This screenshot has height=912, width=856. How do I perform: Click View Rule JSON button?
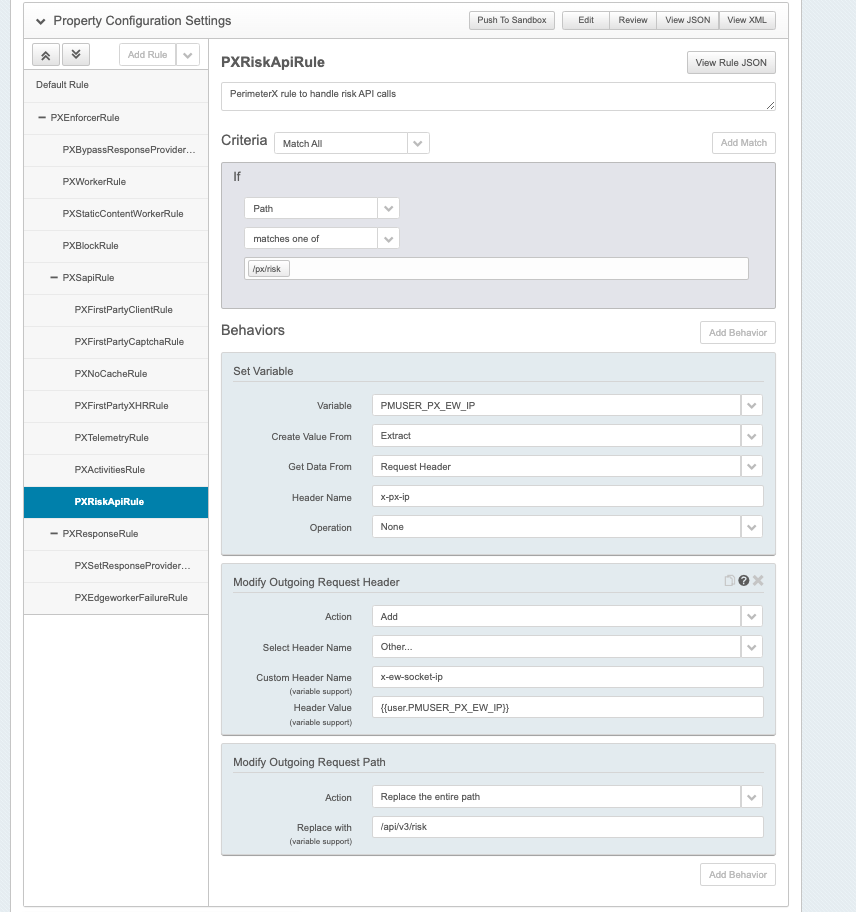click(731, 63)
